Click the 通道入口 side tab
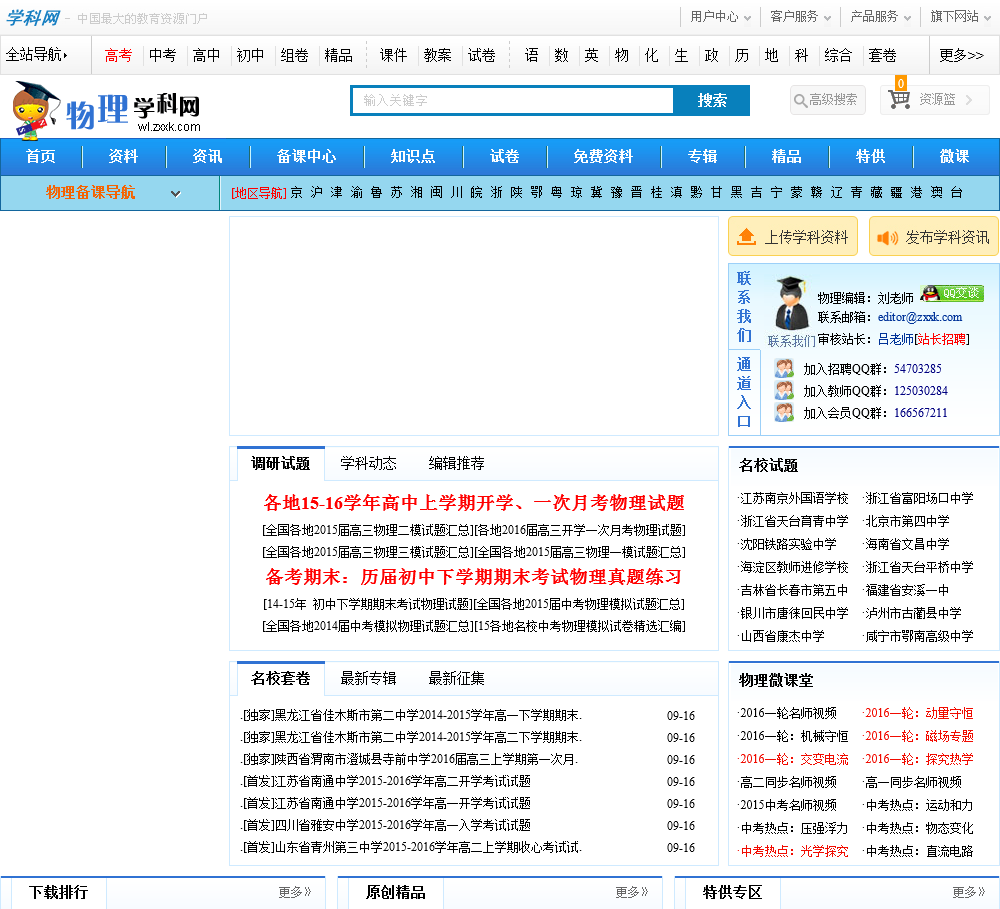The width and height of the screenshot is (1000, 909). (744, 392)
